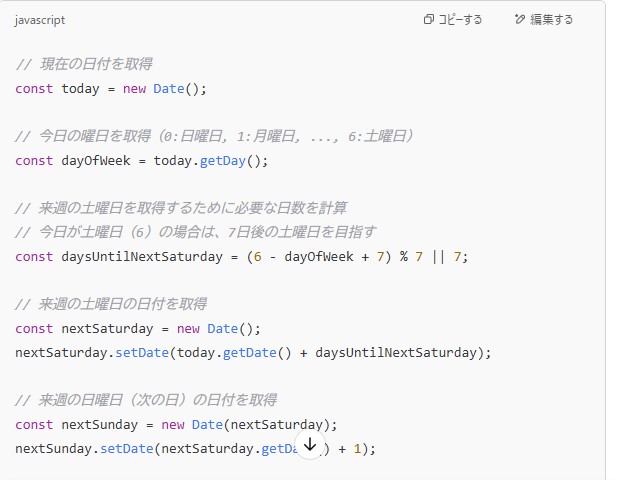This screenshot has width=622, height=480.
Task: Click the javascript language label
Action: pyautogui.click(x=40, y=20)
